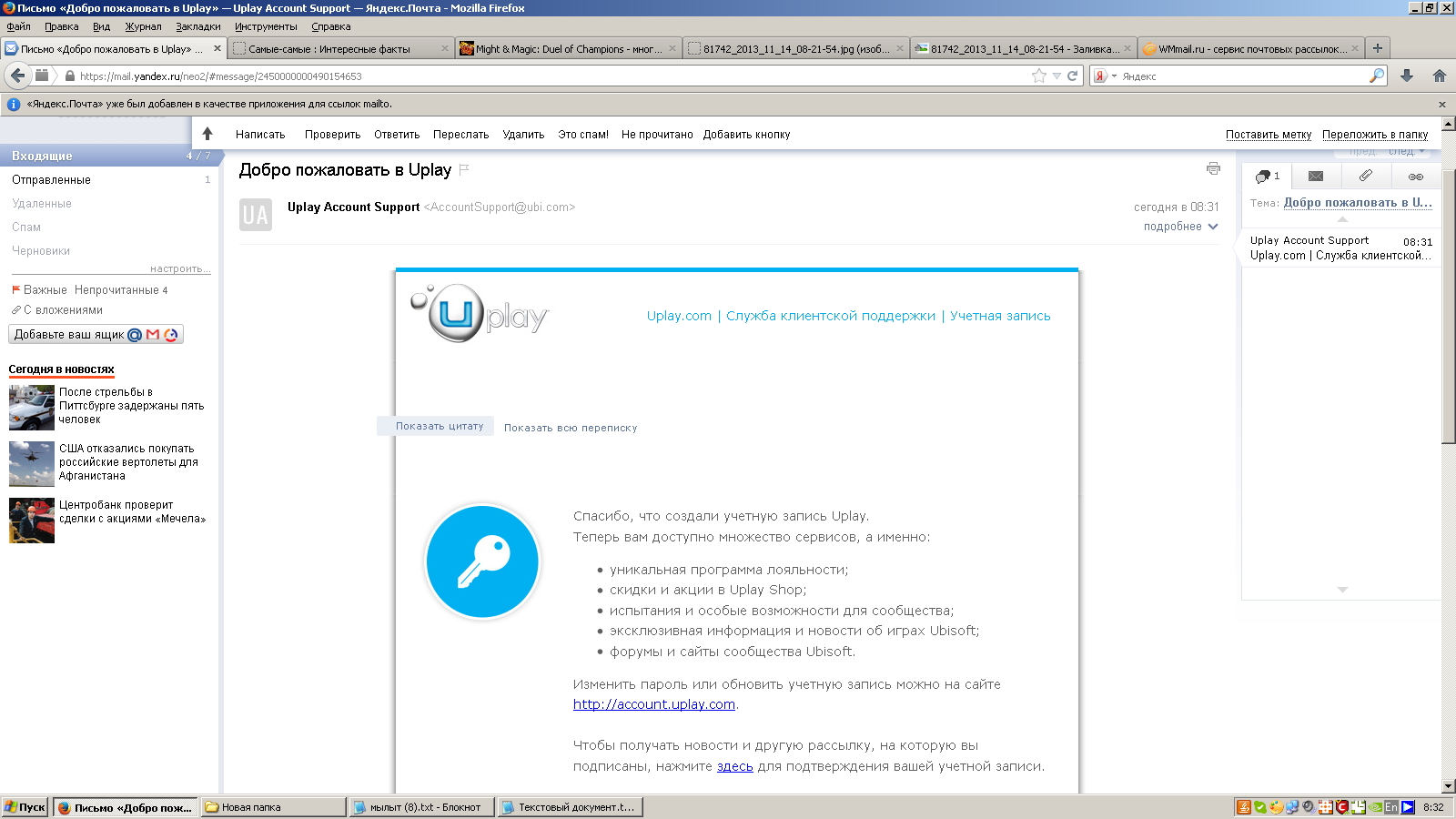1456x819 pixels.
Task: Open the Поставить метку dropdown
Action: click(1269, 135)
